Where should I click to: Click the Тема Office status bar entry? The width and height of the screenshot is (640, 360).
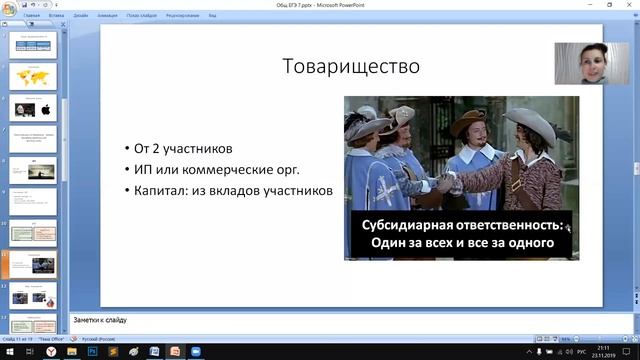(x=51, y=339)
